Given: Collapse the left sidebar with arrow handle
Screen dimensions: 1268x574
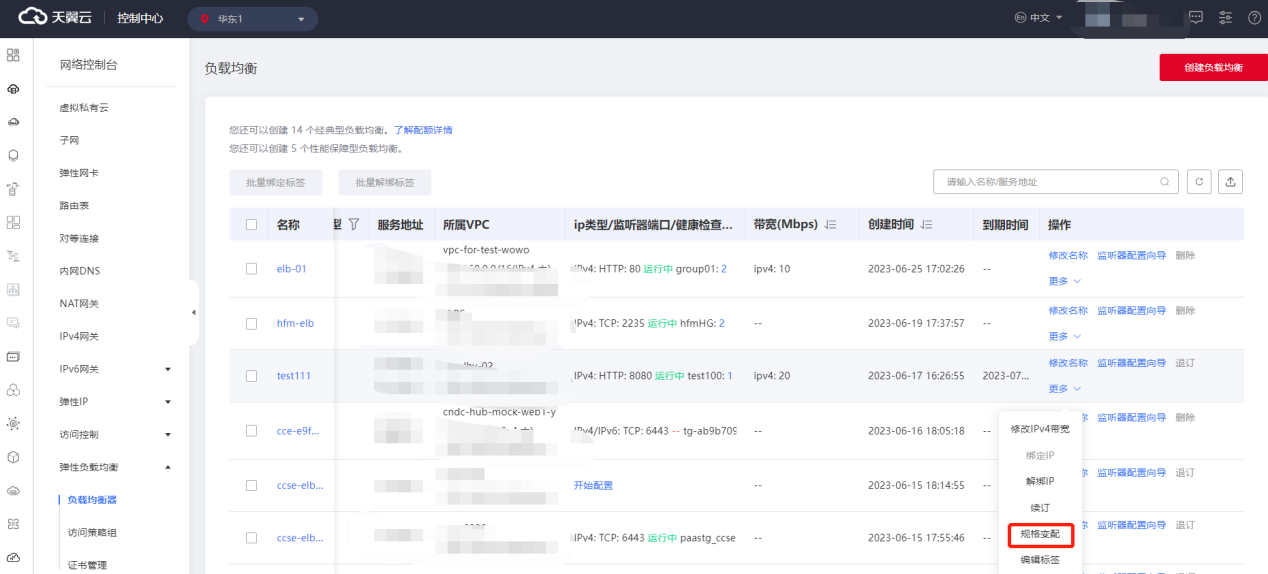Looking at the screenshot, I should click(193, 313).
